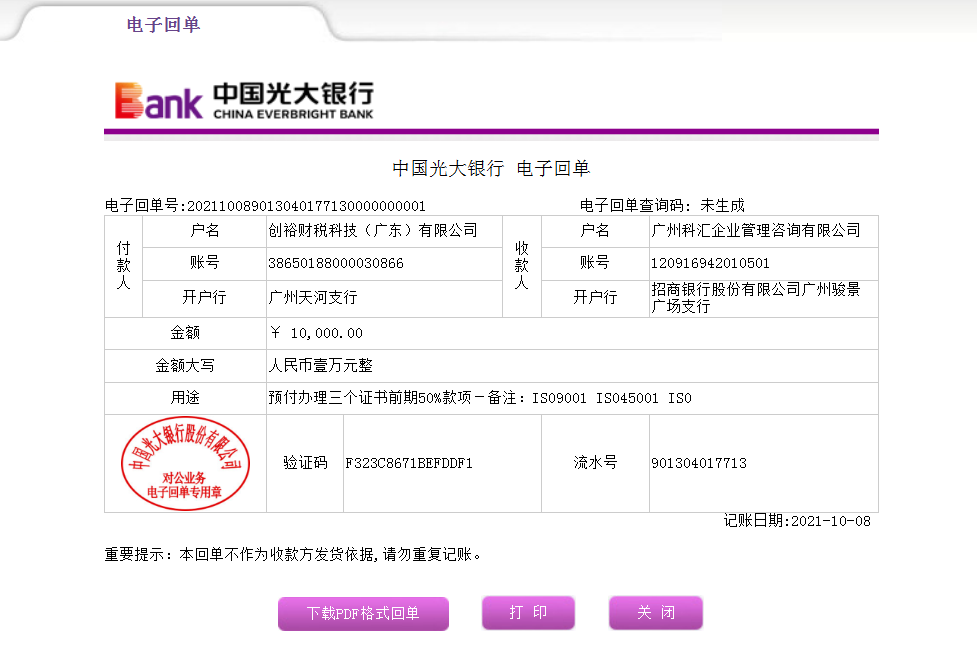
Task: Click the 中国光大银行 电子回单 title heading
Action: click(x=490, y=169)
